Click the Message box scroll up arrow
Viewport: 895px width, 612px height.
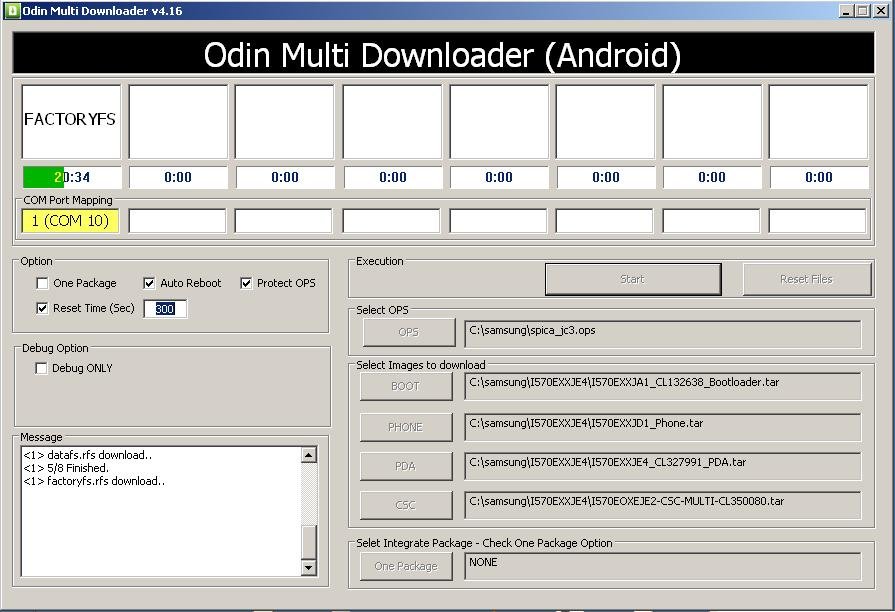pos(308,455)
